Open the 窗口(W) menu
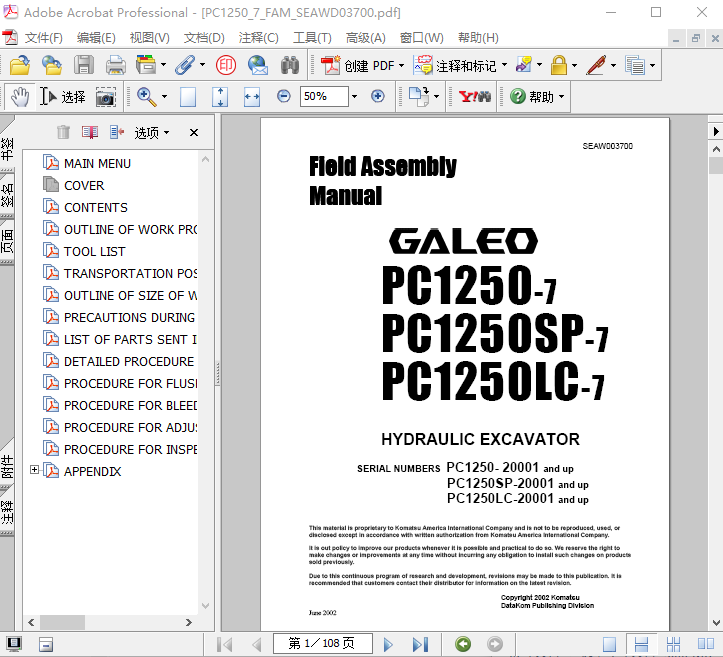Image resolution: width=723 pixels, height=657 pixels. click(x=421, y=38)
